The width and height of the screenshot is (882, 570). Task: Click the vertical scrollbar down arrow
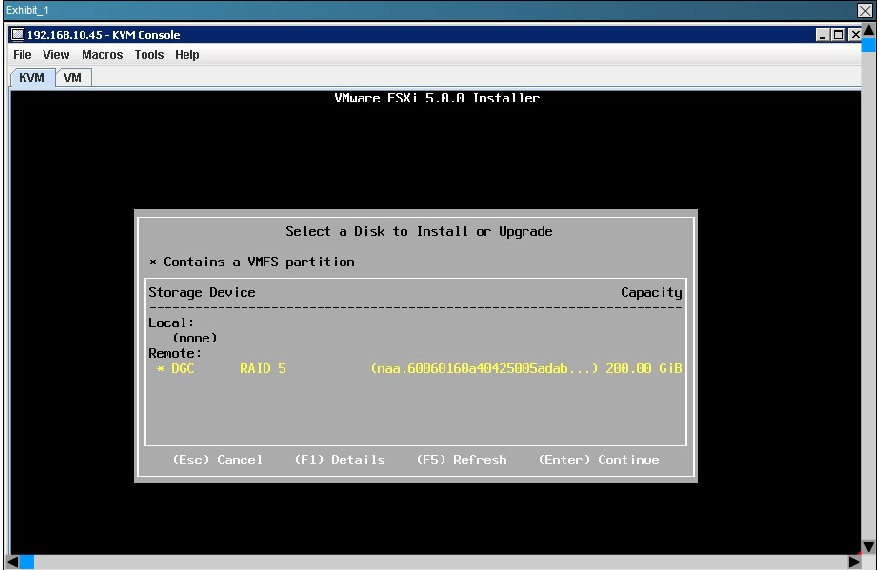pos(869,546)
